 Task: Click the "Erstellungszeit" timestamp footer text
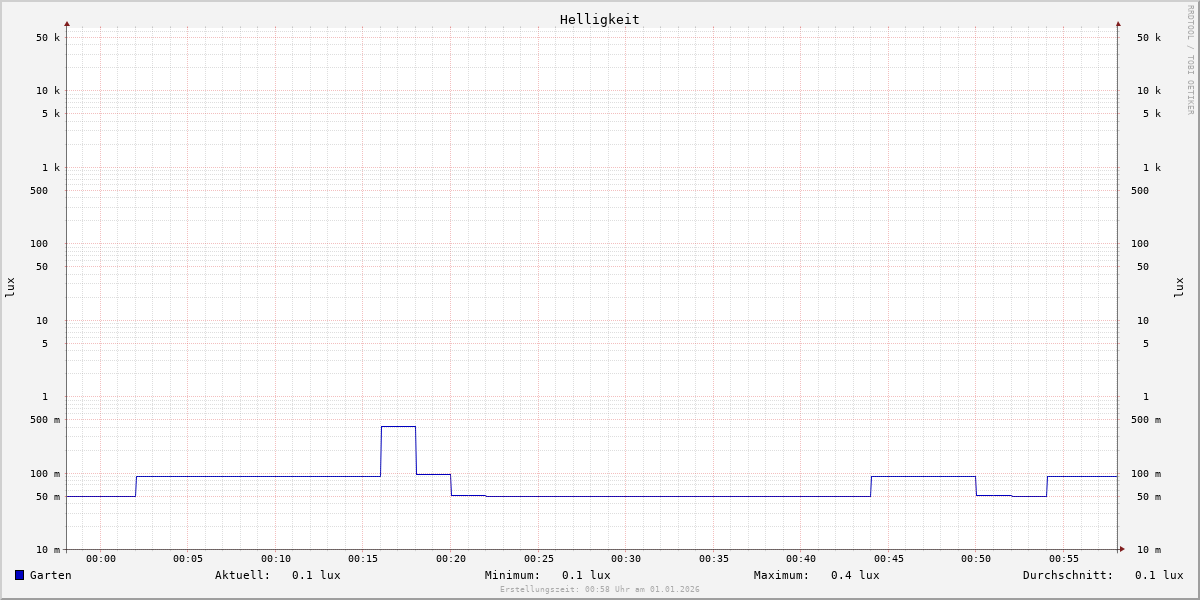(x=600, y=590)
